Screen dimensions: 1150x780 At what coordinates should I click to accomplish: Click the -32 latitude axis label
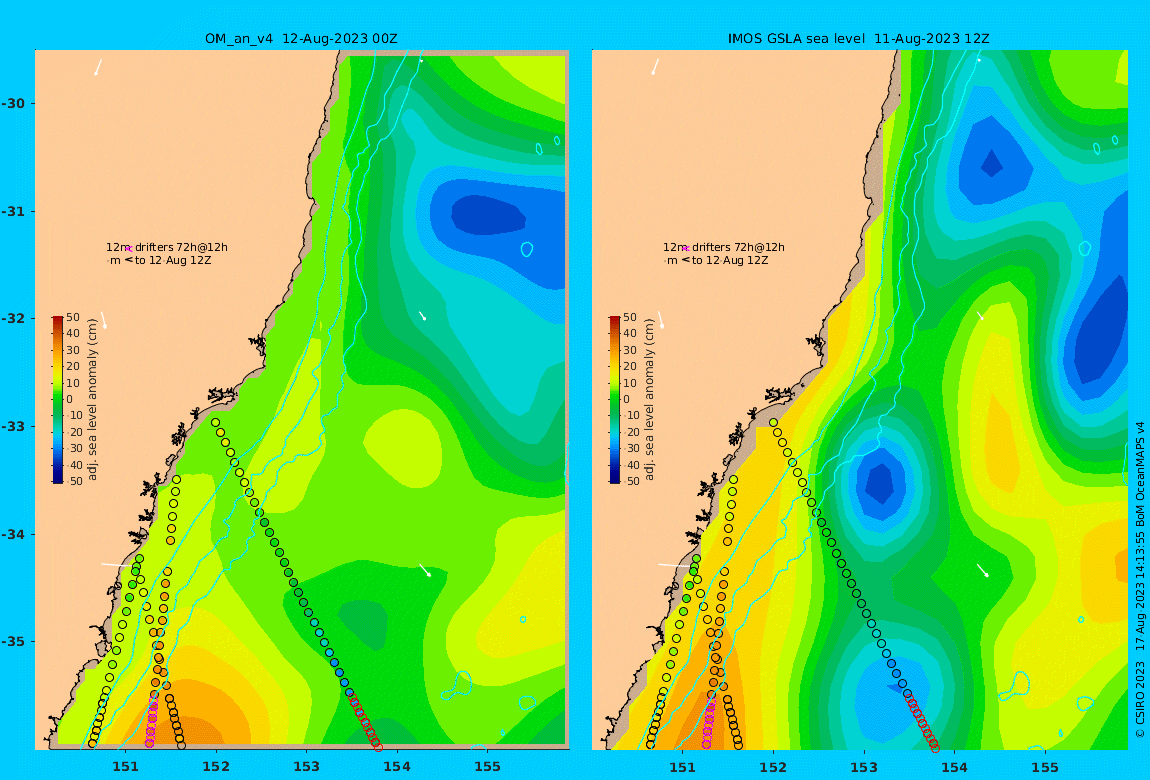coord(12,318)
